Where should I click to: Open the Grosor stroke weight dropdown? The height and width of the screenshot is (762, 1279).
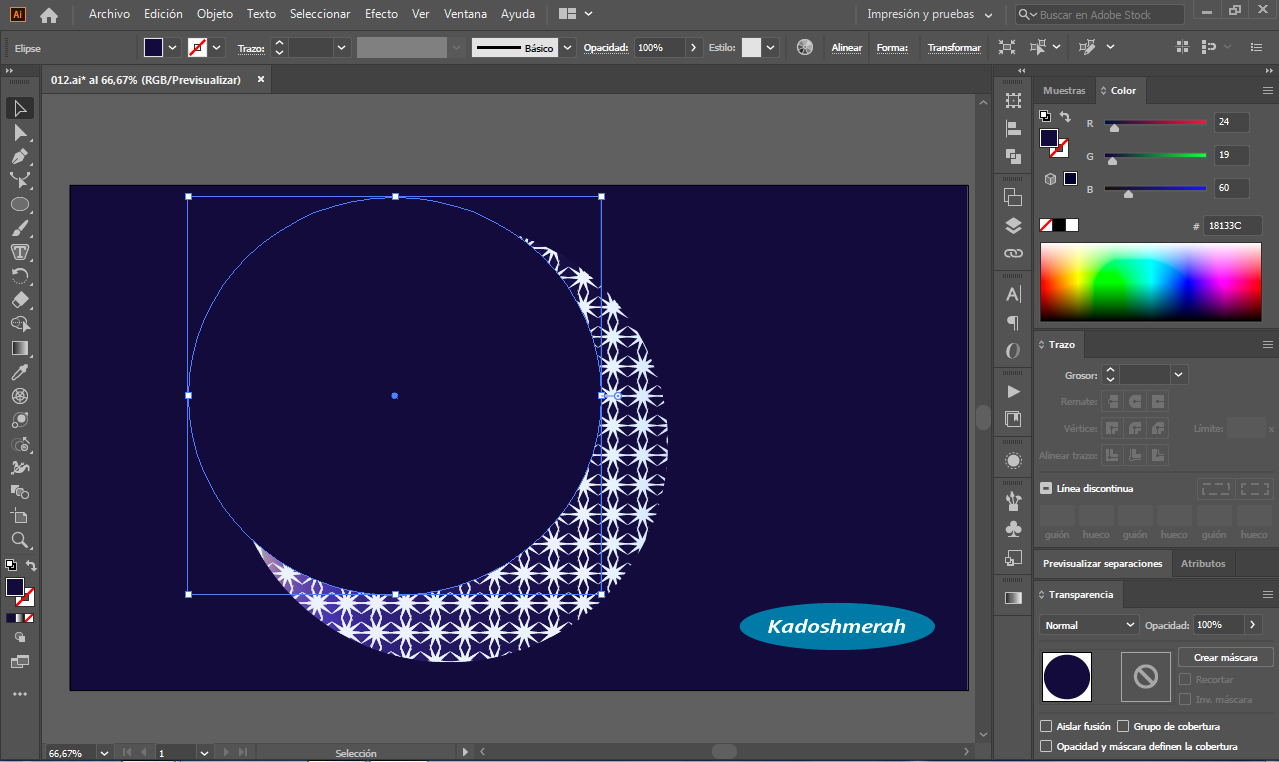click(x=1178, y=375)
